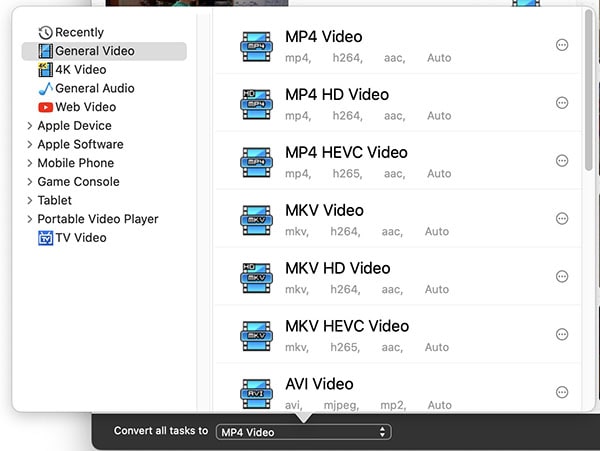Click the 4K Video icon in sidebar
600x451 pixels.
(45, 70)
